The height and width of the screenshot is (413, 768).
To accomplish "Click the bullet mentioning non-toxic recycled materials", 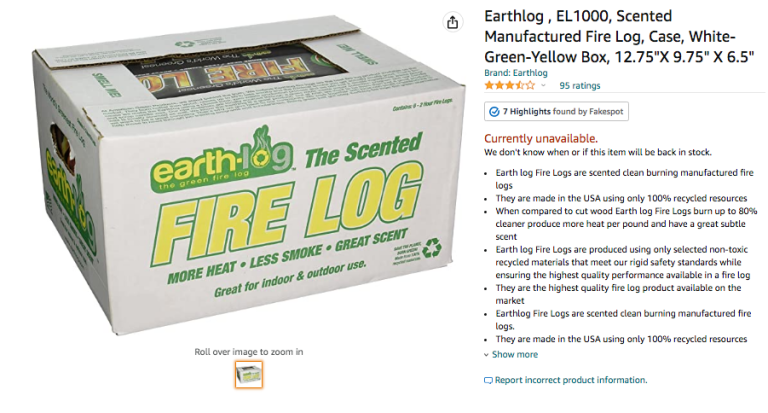I will [623, 262].
